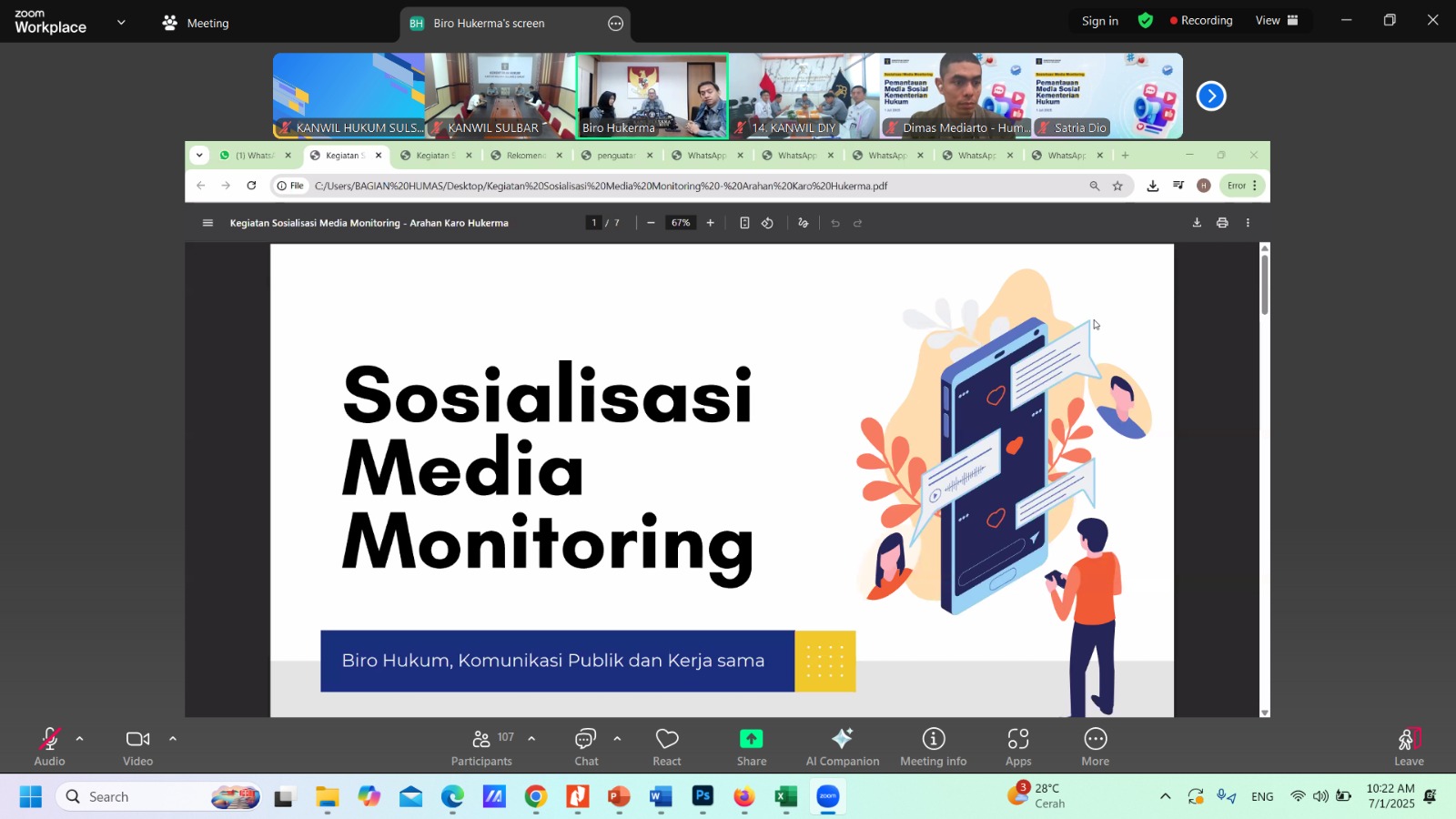The image size is (1456, 819).
Task: Open the Zoom Workplace dropdown chevron
Action: (x=121, y=22)
